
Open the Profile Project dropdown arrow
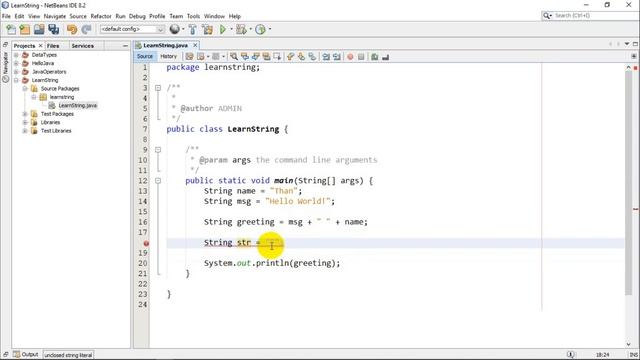tap(269, 29)
